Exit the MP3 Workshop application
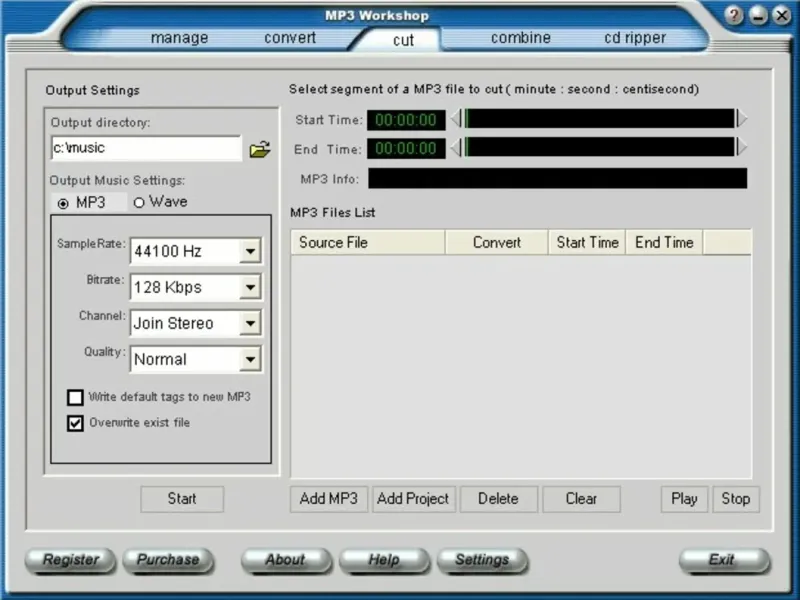The height and width of the screenshot is (600, 800). (723, 560)
